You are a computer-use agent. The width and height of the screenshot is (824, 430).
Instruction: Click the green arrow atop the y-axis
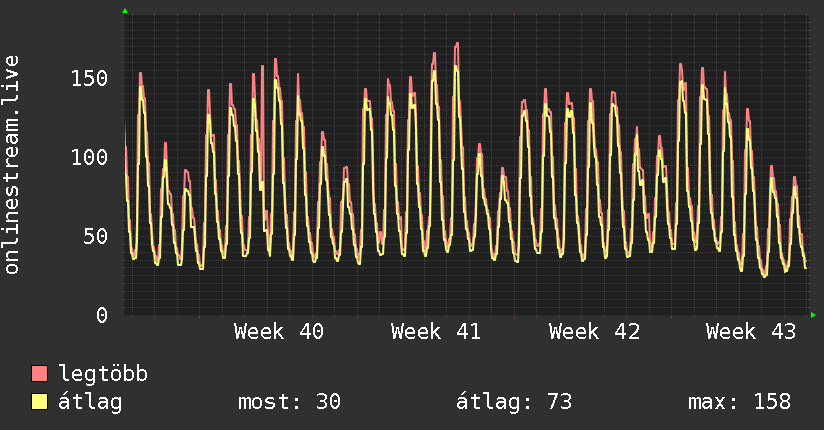(125, 11)
